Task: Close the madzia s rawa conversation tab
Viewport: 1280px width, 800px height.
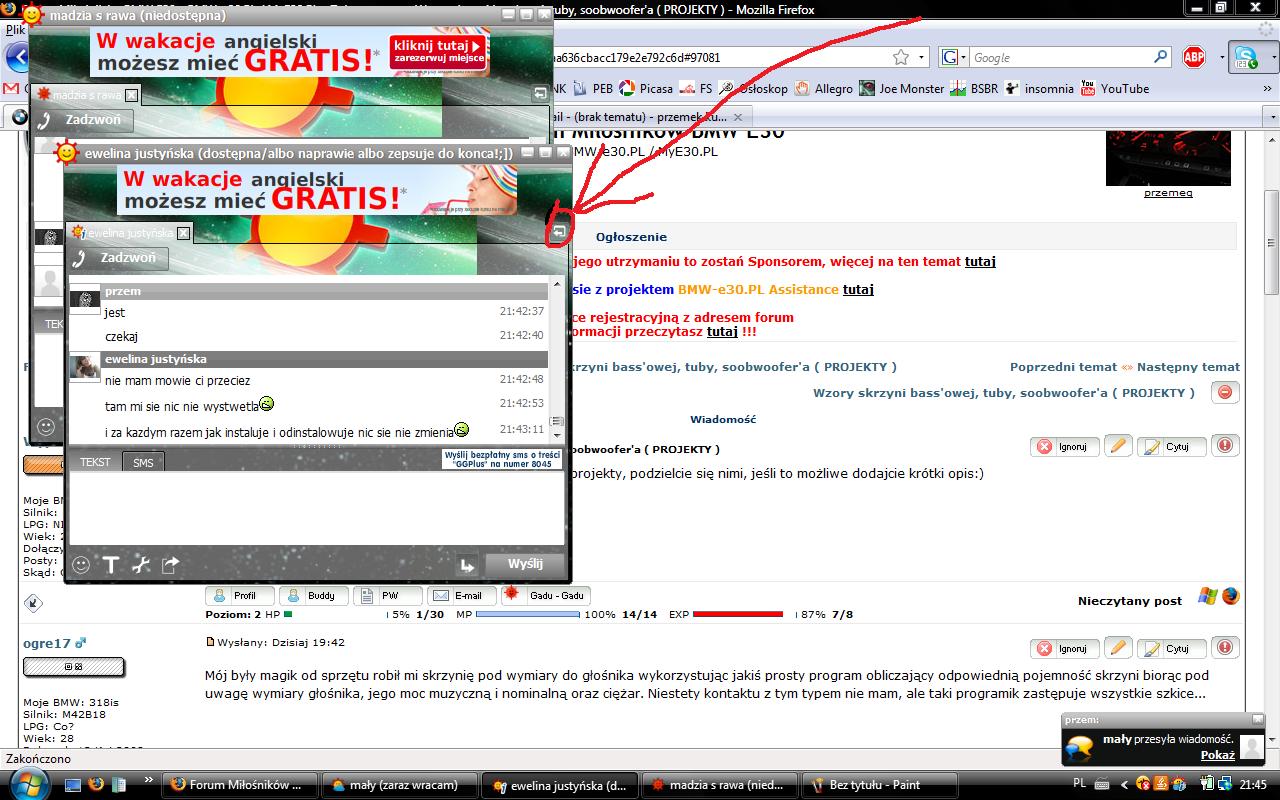Action: (x=132, y=95)
